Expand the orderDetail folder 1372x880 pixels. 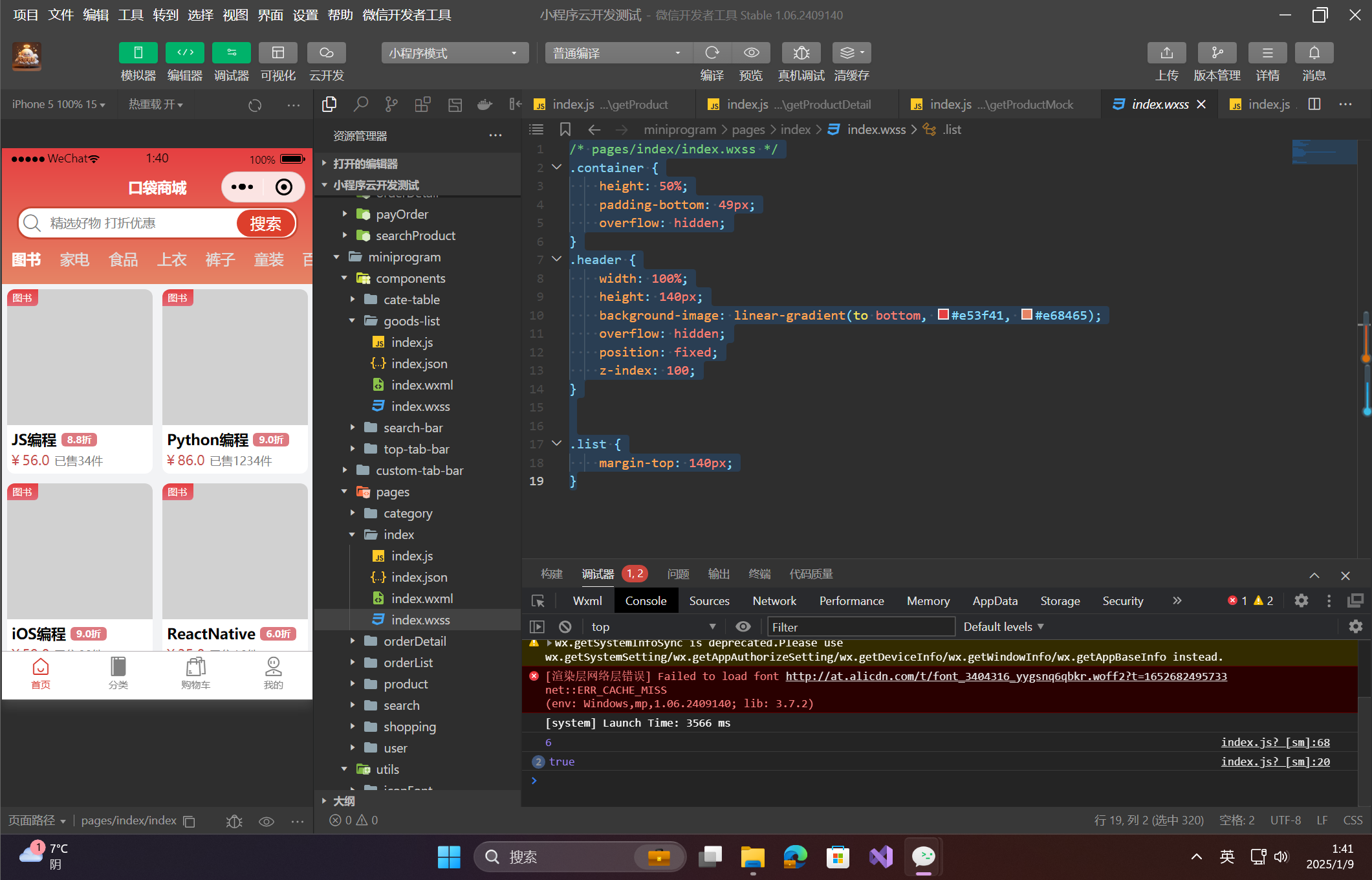pos(414,641)
